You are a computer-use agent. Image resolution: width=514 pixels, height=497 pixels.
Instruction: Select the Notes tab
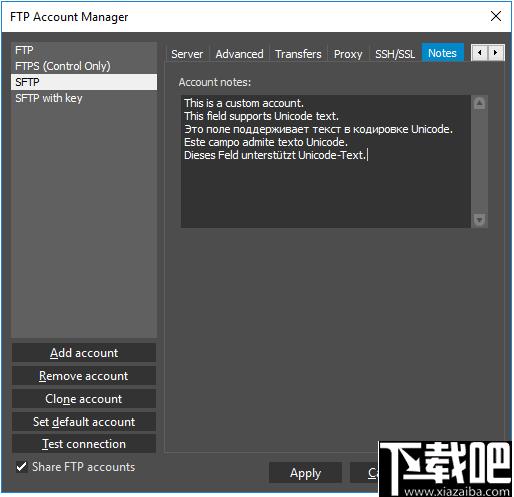pos(442,53)
